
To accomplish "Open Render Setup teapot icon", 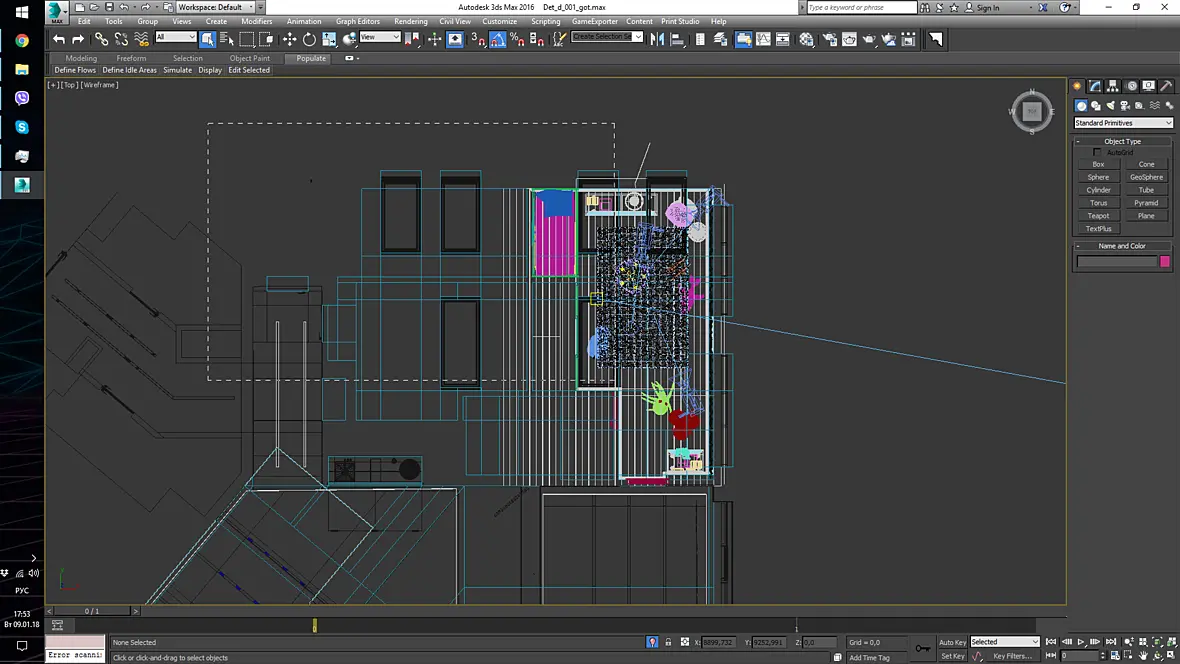I will point(829,39).
